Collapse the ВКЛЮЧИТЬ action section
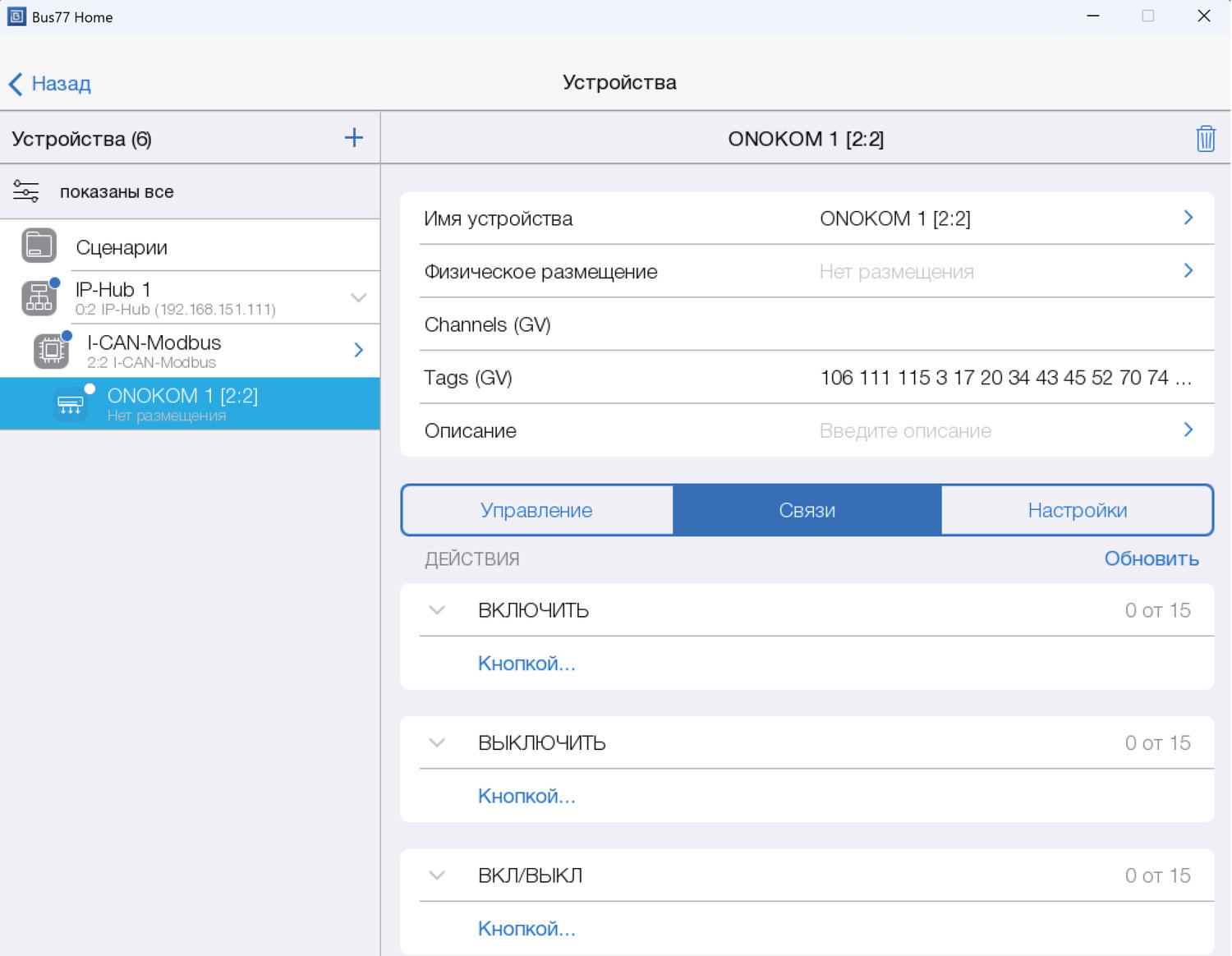This screenshot has height=956, width=1232. [437, 610]
